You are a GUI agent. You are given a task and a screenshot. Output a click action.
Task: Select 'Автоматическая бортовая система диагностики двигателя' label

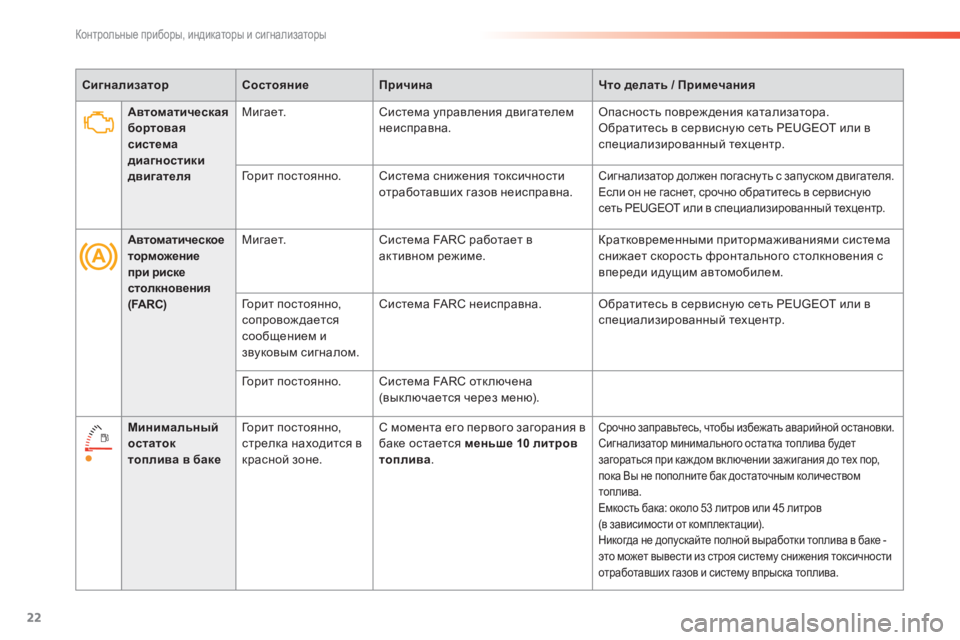178,144
